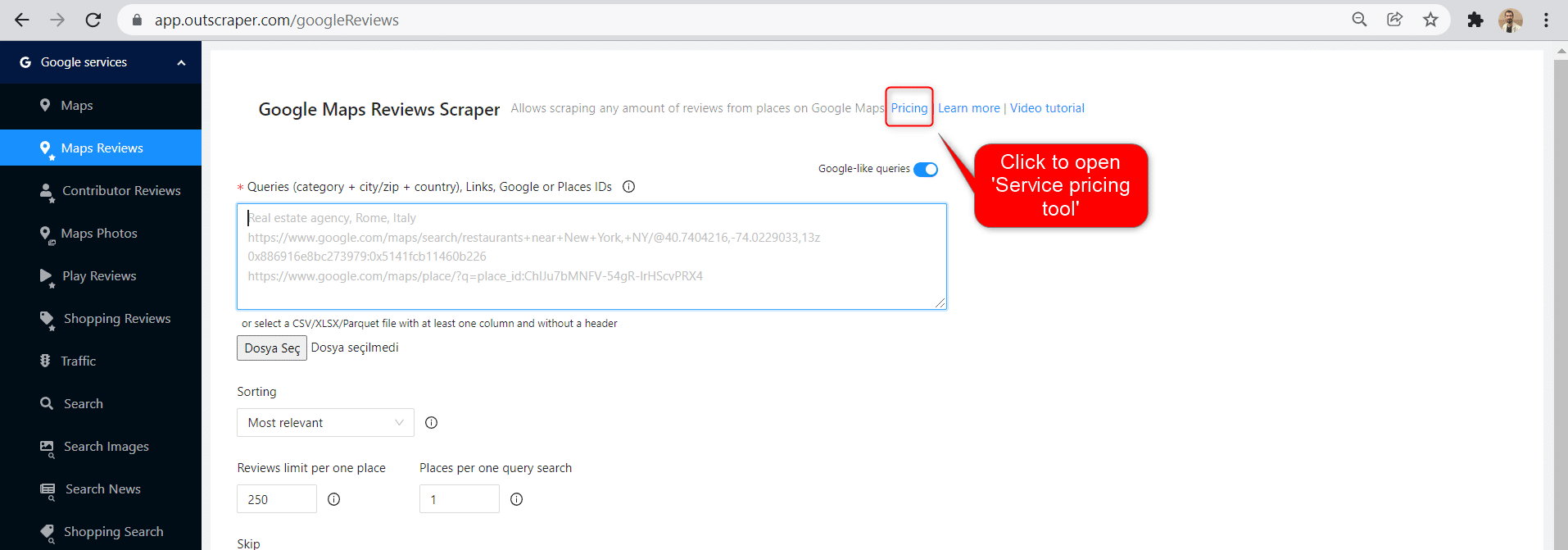This screenshot has width=1568, height=550.
Task: Click the Reviews limit per one place field
Action: tap(277, 499)
